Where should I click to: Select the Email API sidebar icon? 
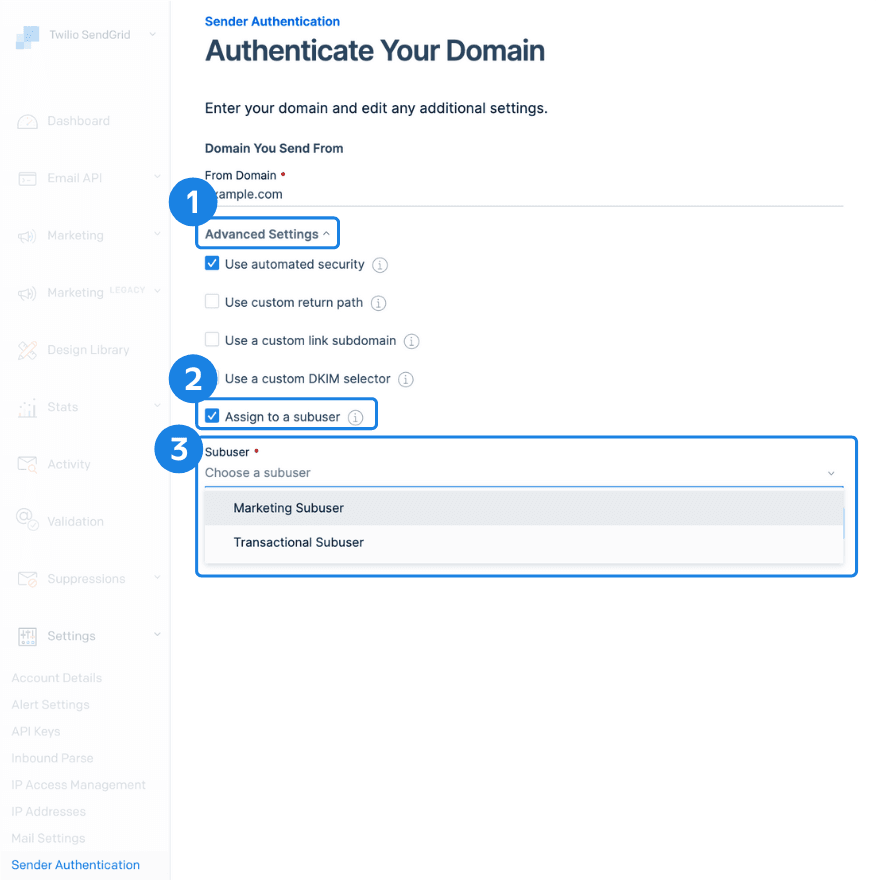click(27, 177)
